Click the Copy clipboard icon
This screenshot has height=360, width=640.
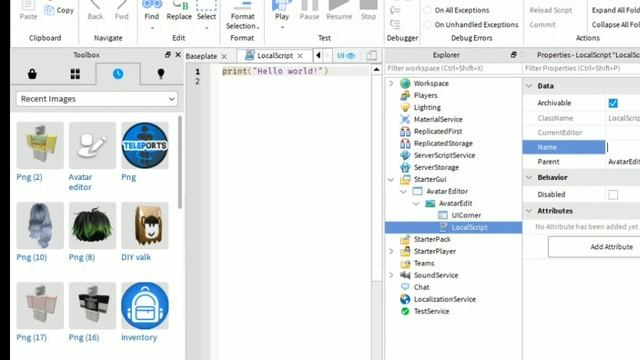click(49, 10)
